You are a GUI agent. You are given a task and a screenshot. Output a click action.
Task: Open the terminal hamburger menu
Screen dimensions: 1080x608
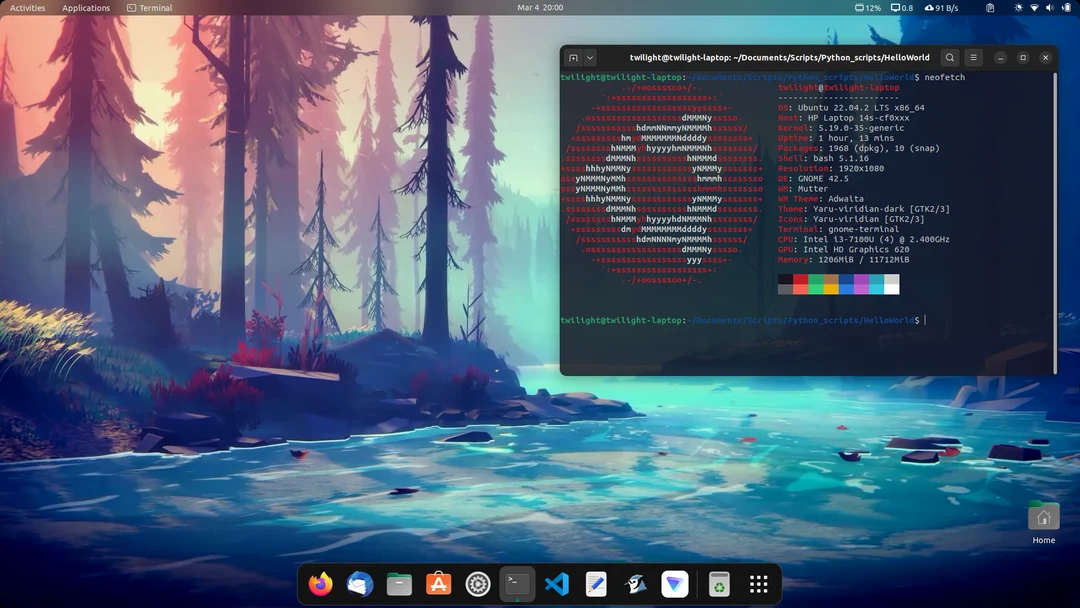click(973, 57)
